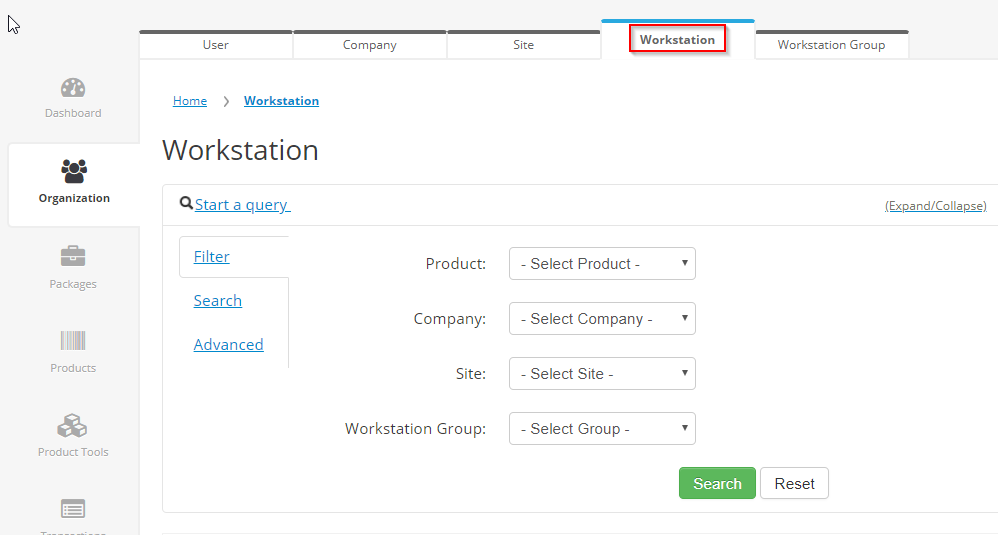The width and height of the screenshot is (998, 535).
Task: Open the Dashboard gauge icon
Action: pyautogui.click(x=73, y=88)
